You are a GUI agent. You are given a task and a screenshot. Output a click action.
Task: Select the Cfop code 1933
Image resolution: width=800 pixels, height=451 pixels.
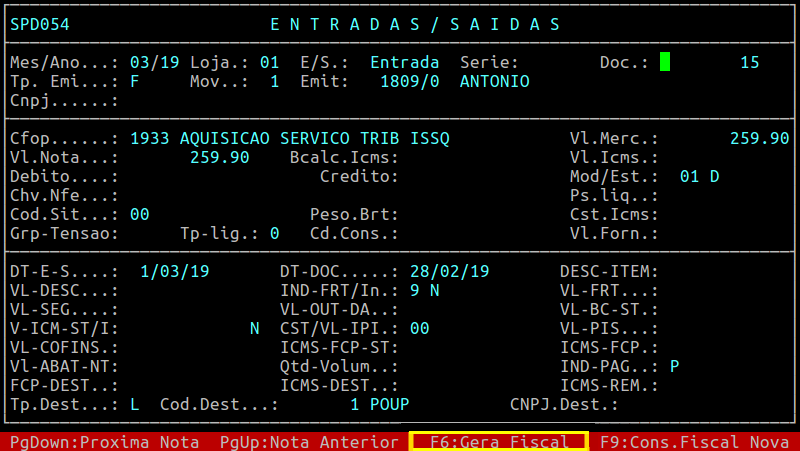coord(149,138)
